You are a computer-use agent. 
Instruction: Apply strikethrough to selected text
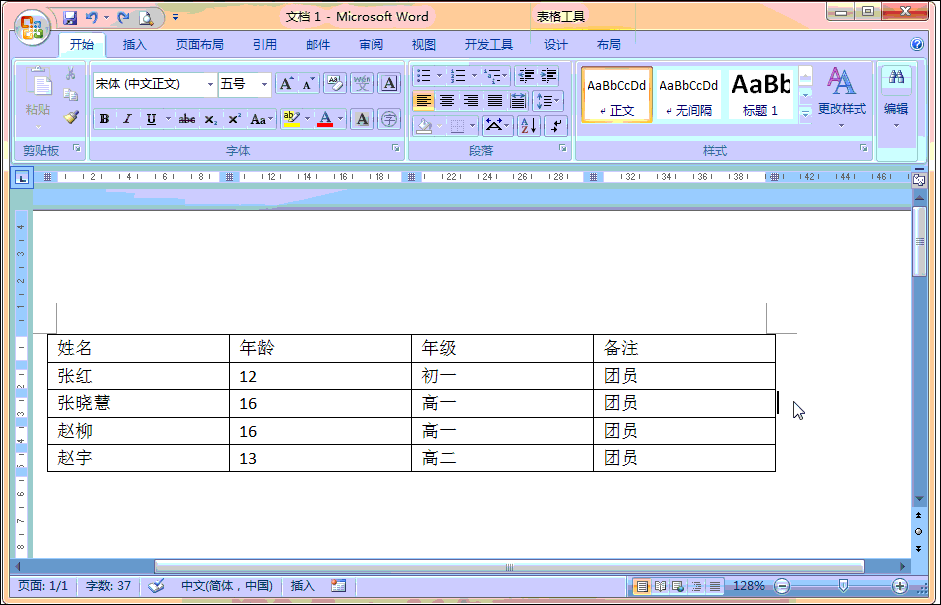[186, 118]
